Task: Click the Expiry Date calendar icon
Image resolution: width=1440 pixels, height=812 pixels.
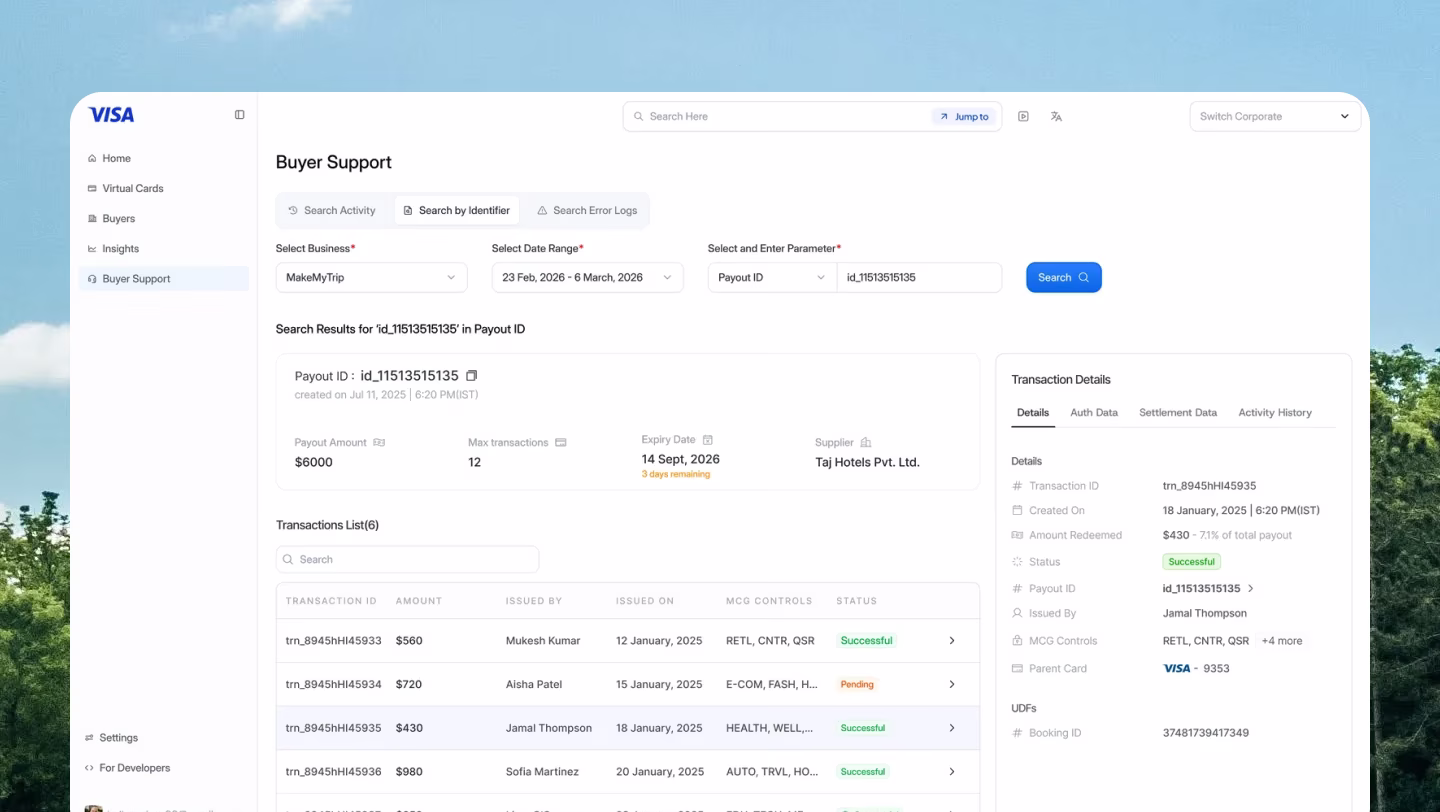Action: 708,440
